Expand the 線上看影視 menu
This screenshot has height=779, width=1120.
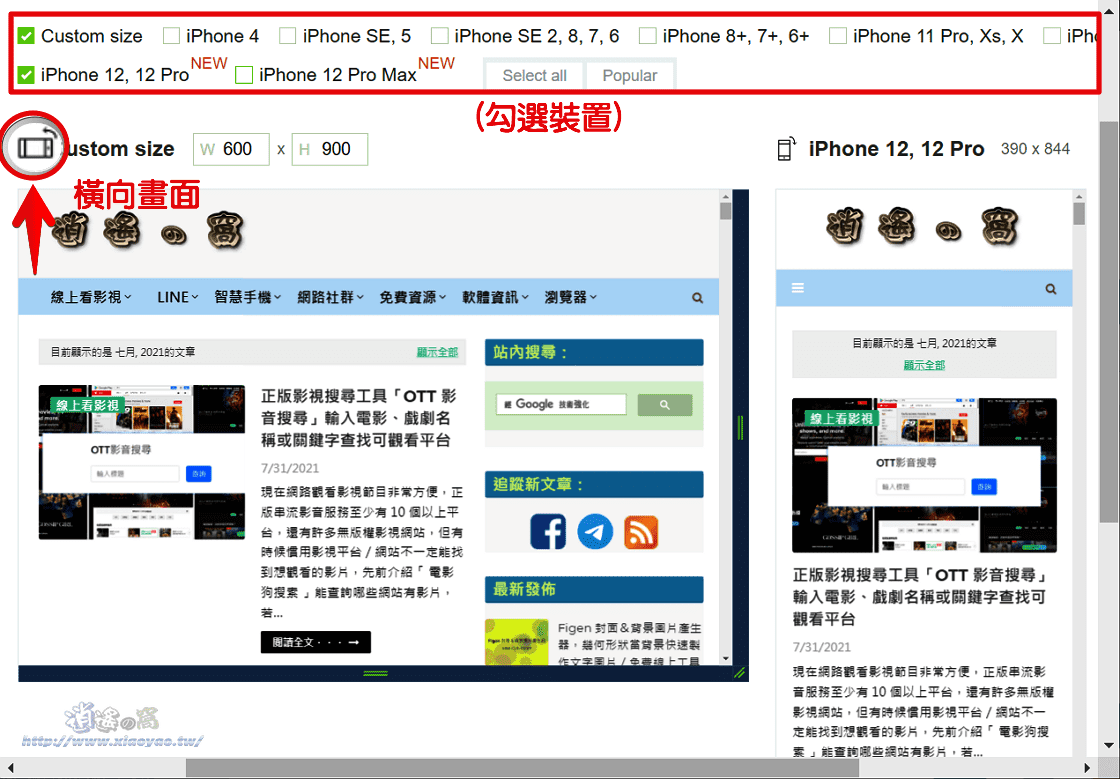click(x=91, y=297)
